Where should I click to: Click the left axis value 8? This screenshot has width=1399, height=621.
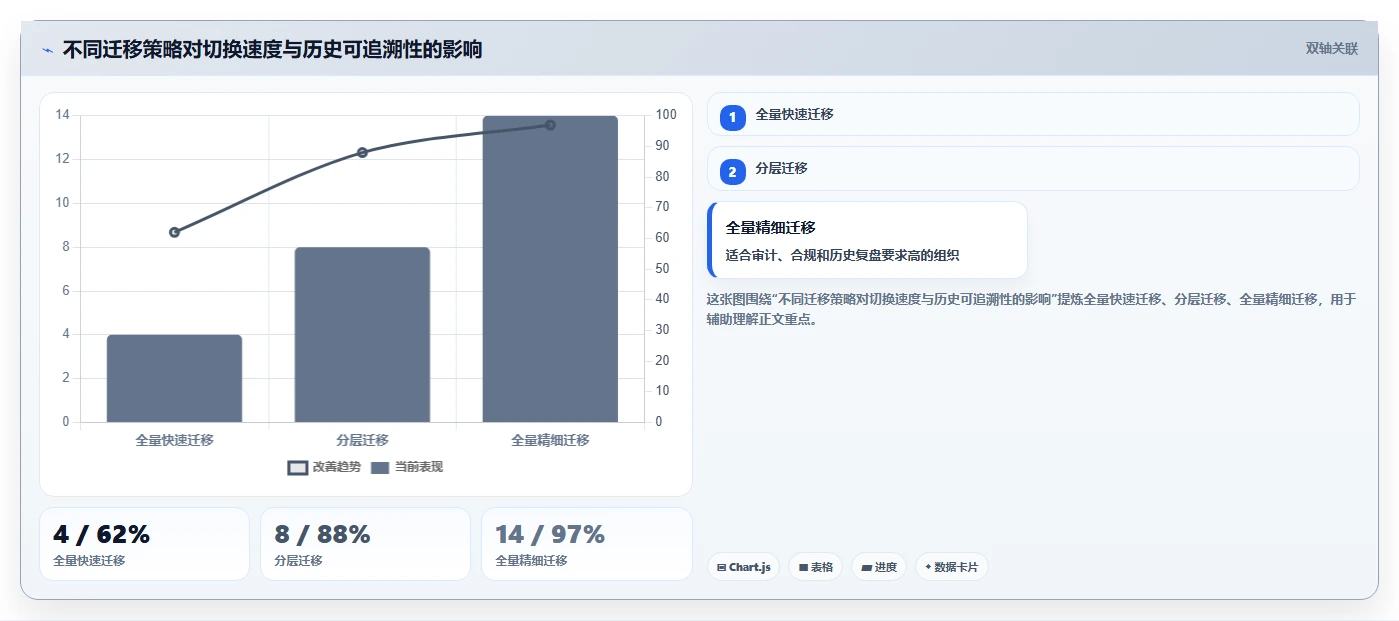click(65, 247)
